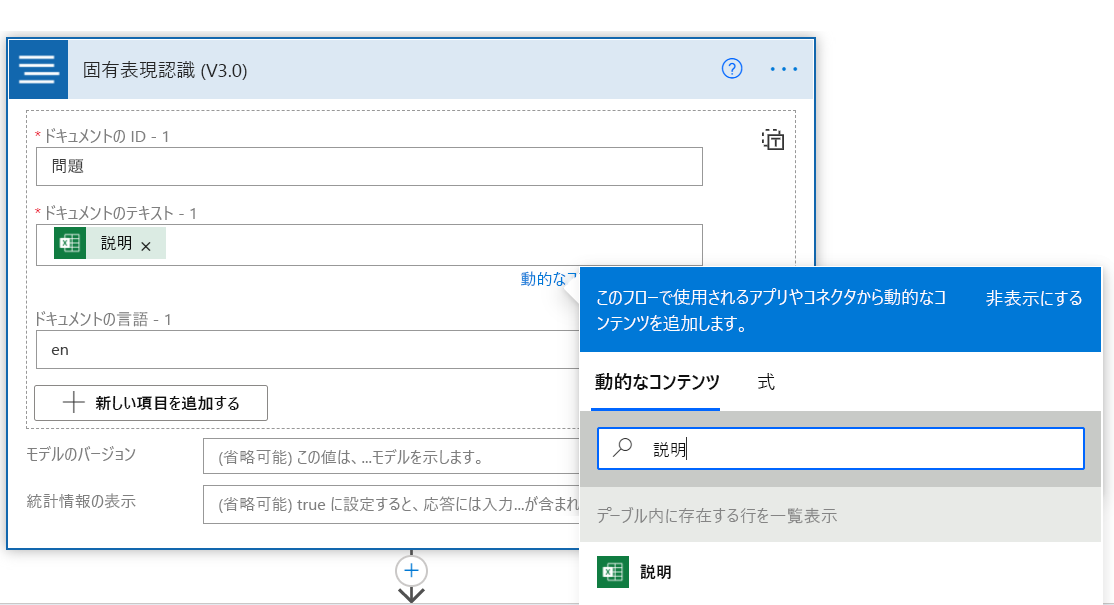This screenshot has height=605, width=1114.
Task: Select the 説明 dynamic content result
Action: [840, 572]
